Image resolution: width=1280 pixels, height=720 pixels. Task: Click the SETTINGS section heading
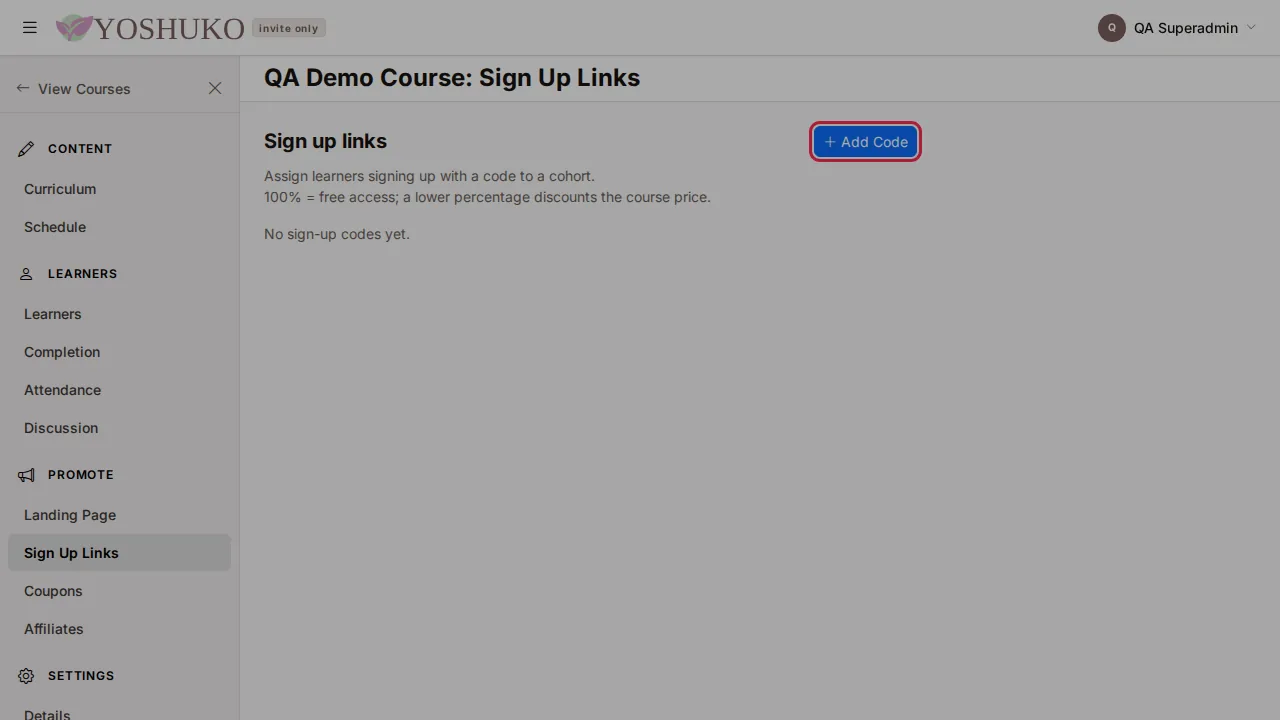[81, 676]
